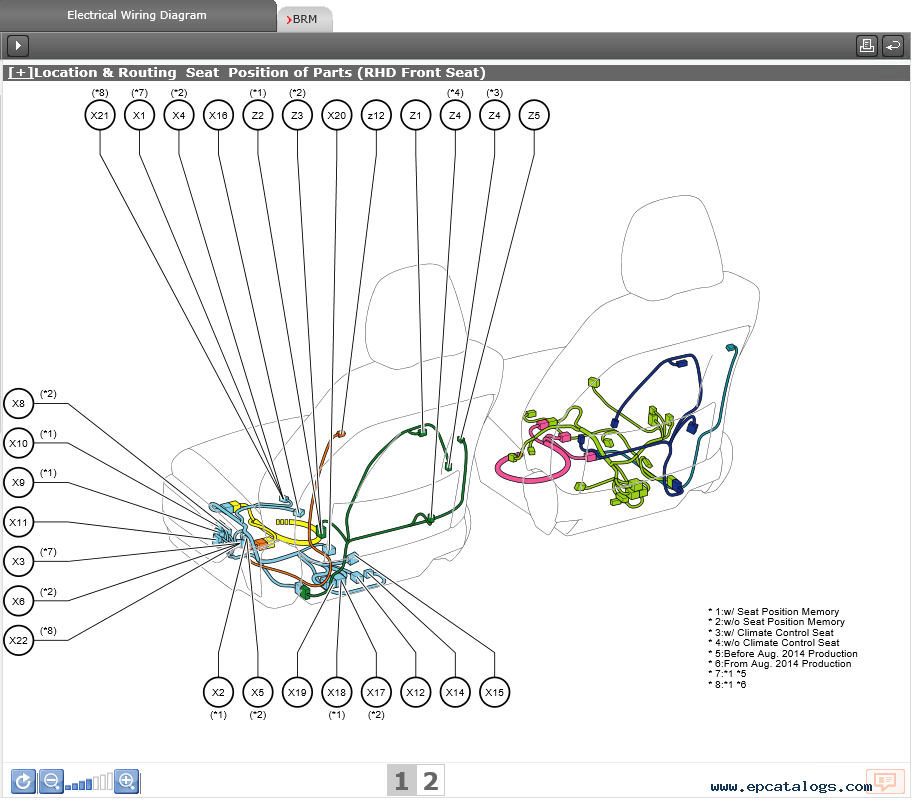Click connector Z2 circle
This screenshot has height=803, width=923.
[x=258, y=115]
